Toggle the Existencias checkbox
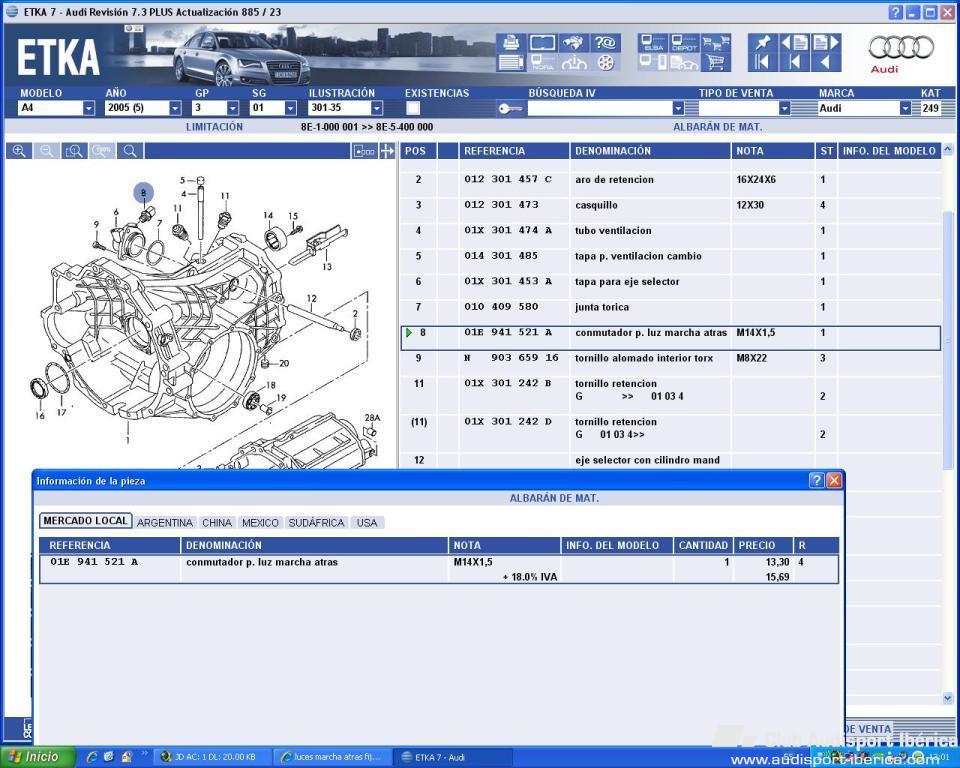This screenshot has height=768, width=960. click(x=413, y=108)
